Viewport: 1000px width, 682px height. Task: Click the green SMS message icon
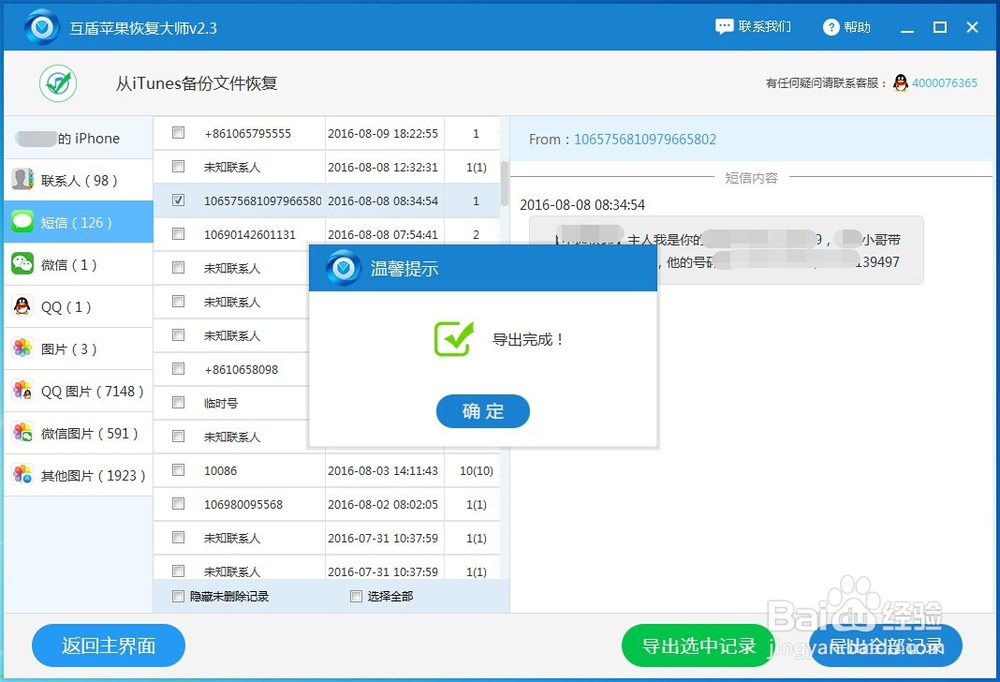[x=22, y=221]
